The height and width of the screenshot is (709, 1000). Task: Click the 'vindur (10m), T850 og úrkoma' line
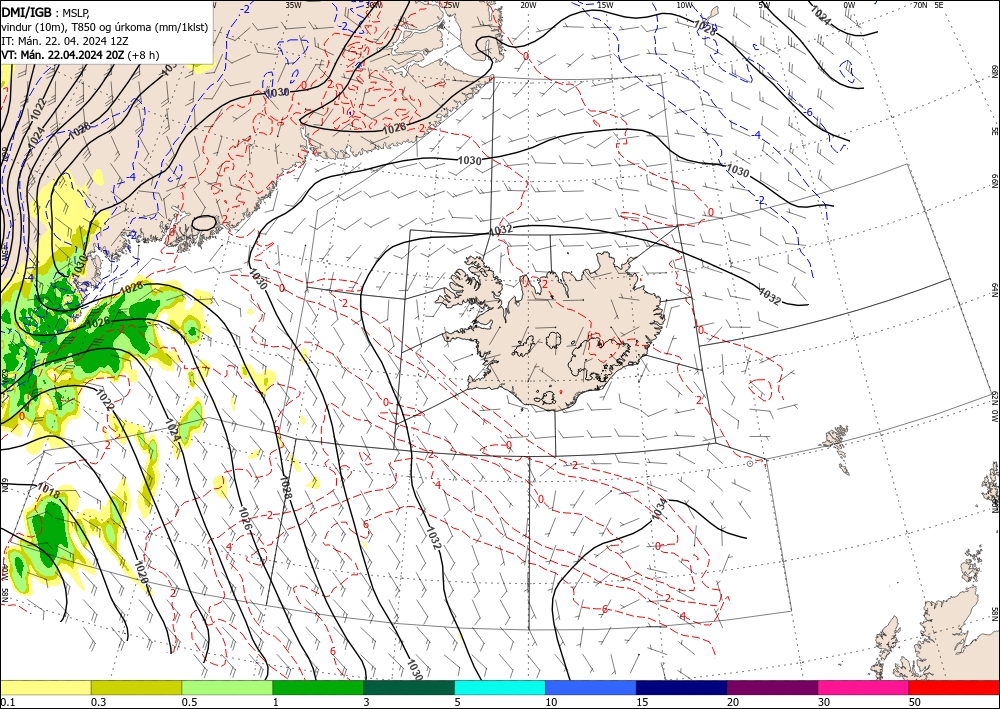coord(104,27)
